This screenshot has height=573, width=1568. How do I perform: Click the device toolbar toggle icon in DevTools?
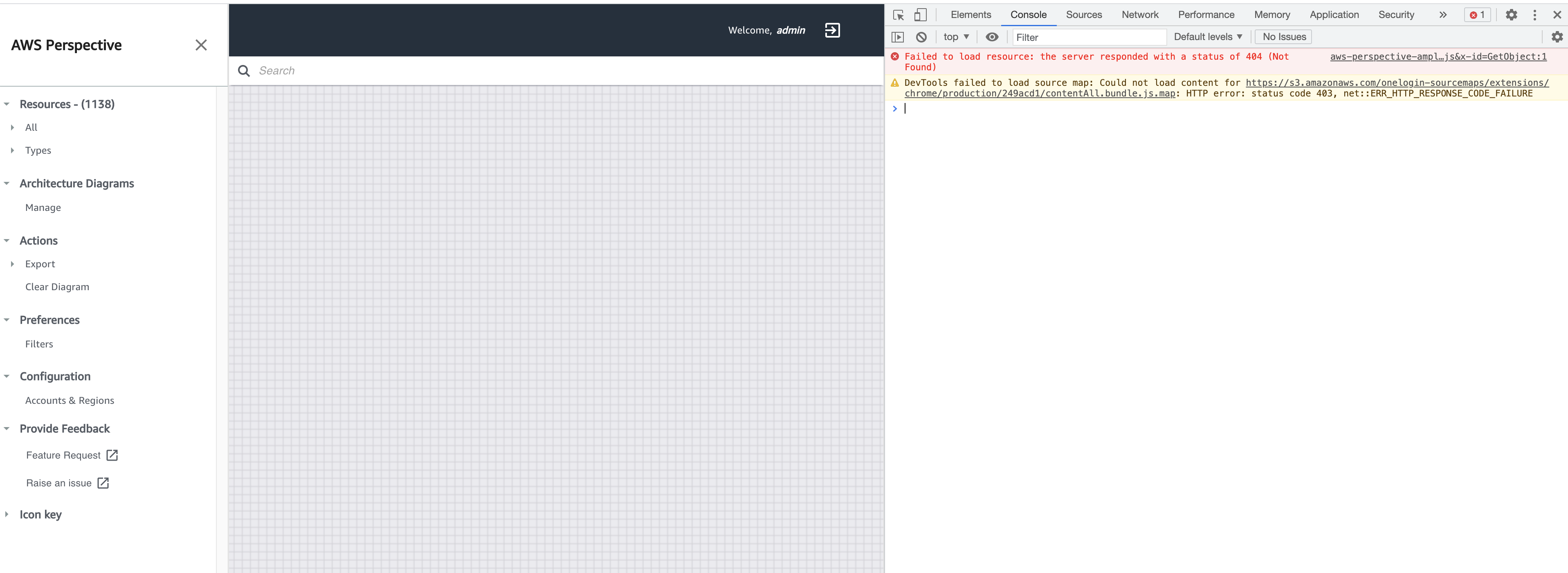[x=920, y=15]
